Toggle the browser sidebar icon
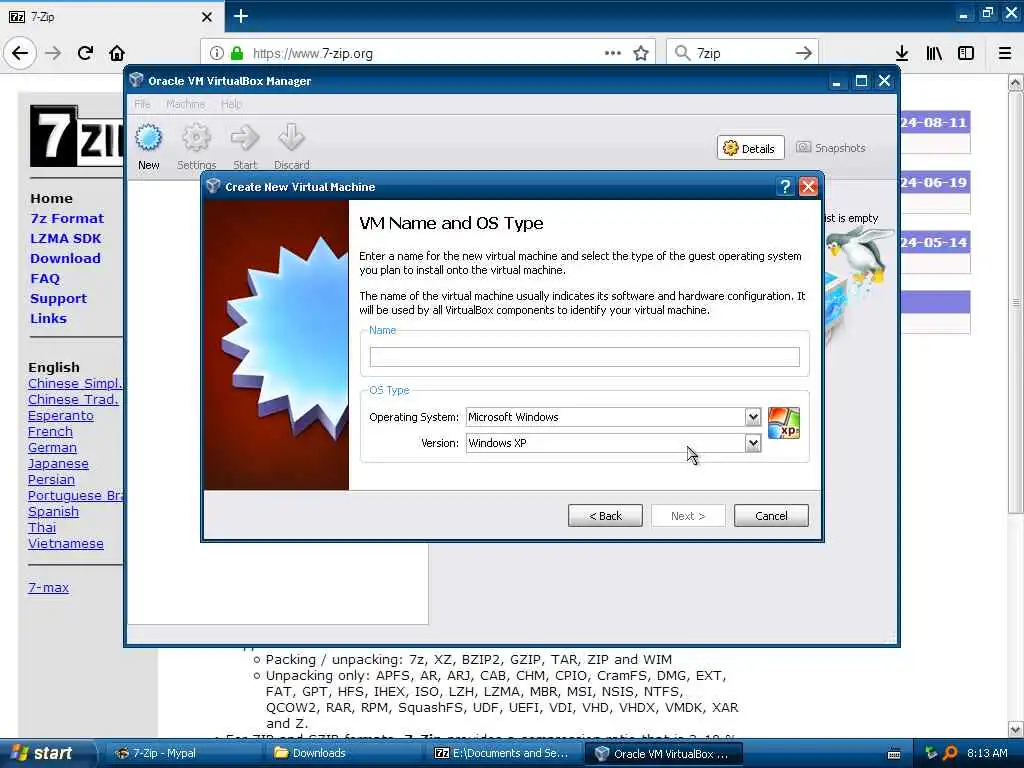The height and width of the screenshot is (768, 1024). coord(966,53)
